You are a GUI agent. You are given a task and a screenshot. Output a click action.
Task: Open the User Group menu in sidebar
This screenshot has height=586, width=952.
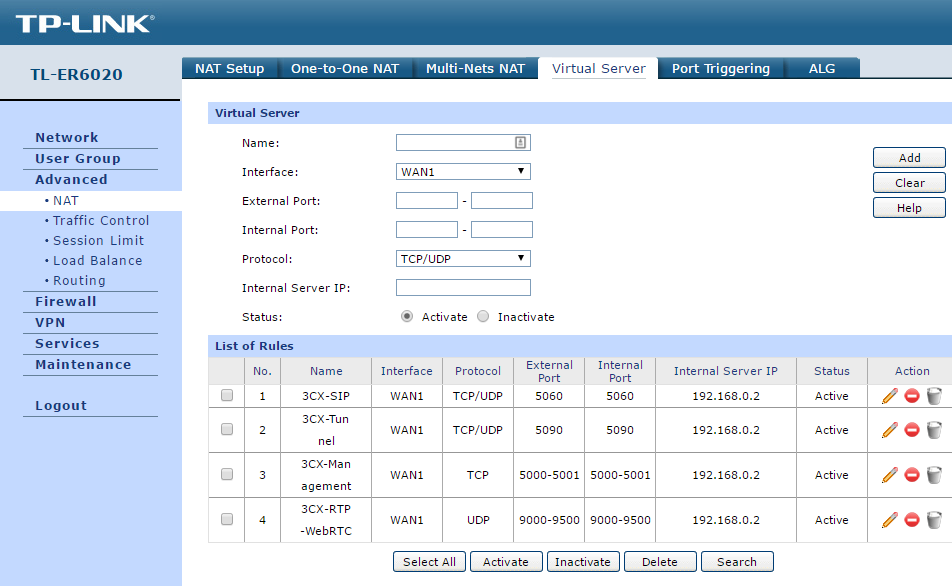pyautogui.click(x=78, y=158)
